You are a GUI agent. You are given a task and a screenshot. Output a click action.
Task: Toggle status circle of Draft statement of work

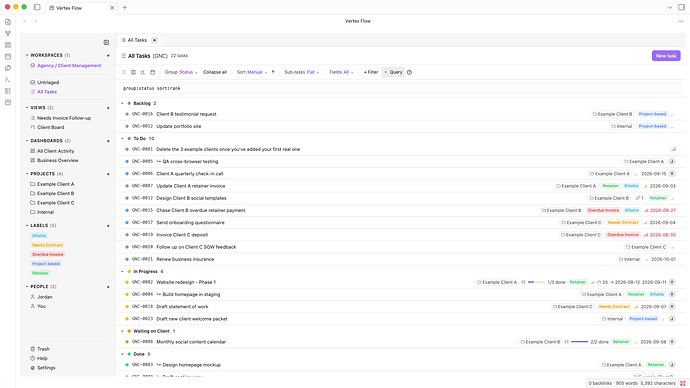[127, 307]
